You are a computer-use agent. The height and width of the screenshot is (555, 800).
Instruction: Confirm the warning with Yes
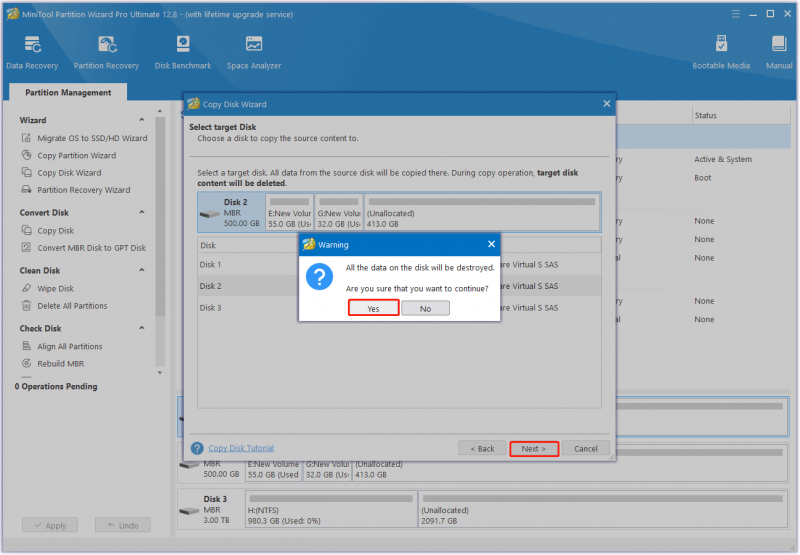click(x=373, y=308)
